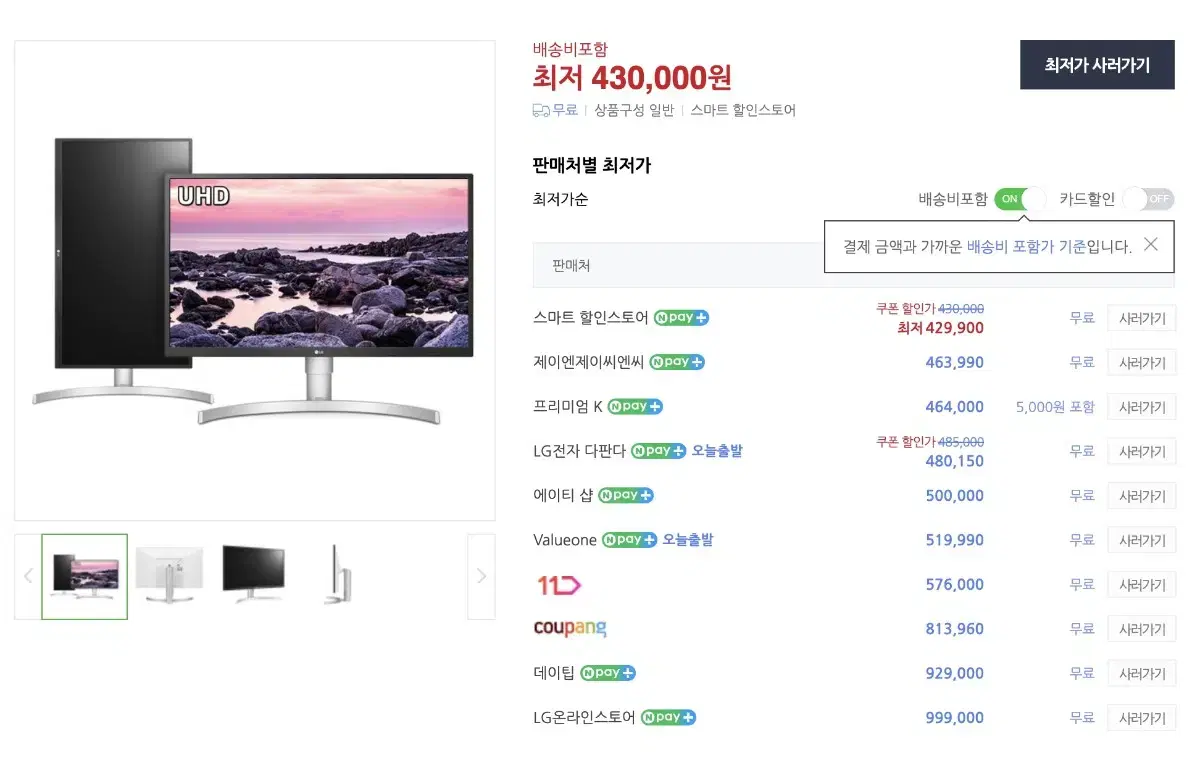Screen dimensions: 1200x760
Task: Open the 최저가순 sort option
Action: point(561,199)
